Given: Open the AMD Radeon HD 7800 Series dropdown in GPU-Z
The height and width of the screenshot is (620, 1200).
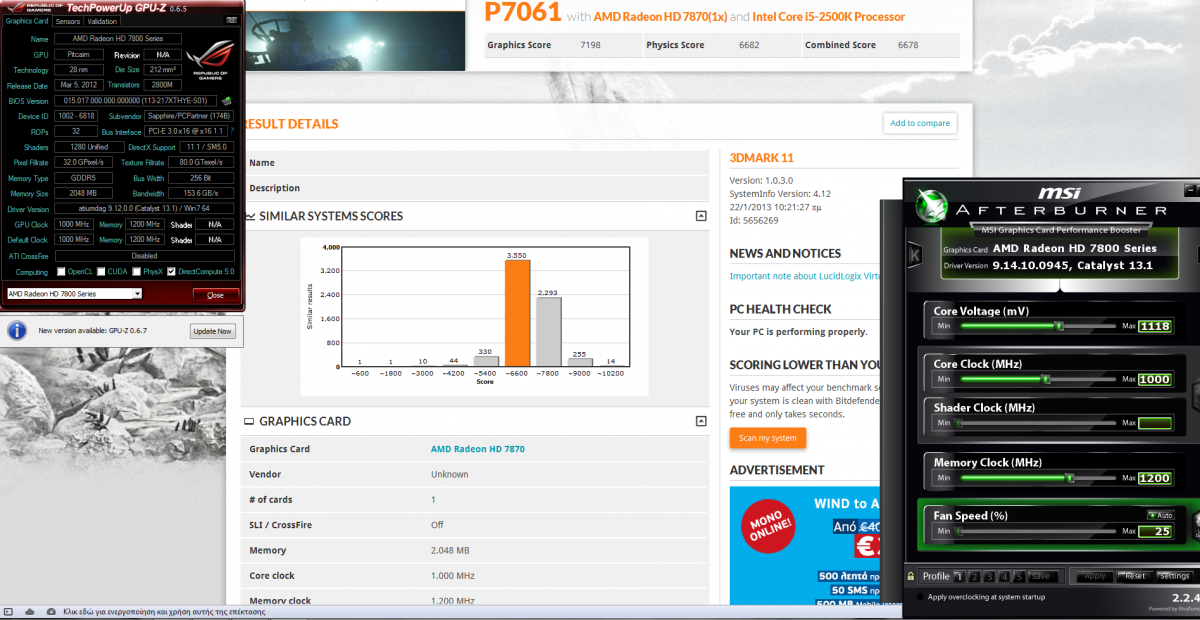Looking at the screenshot, I should tap(74, 294).
